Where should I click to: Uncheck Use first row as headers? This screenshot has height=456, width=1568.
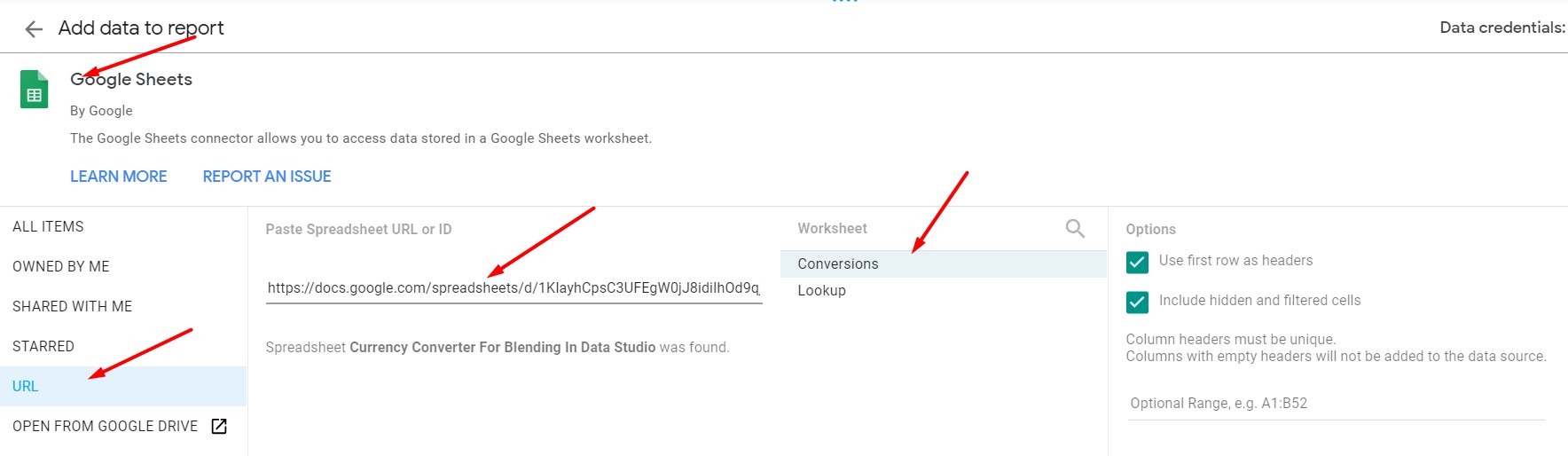click(1137, 262)
